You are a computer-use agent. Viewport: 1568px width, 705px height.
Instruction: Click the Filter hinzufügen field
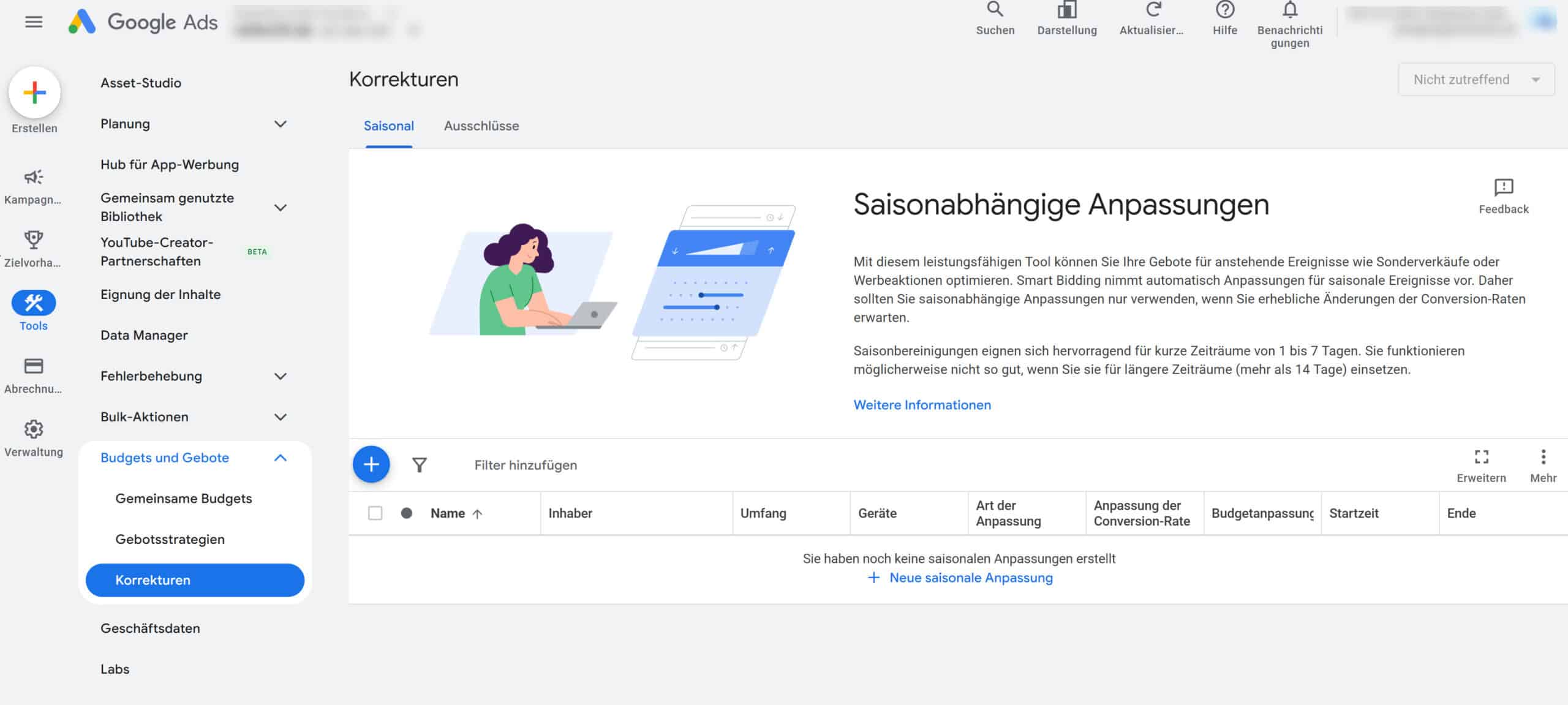click(x=526, y=465)
